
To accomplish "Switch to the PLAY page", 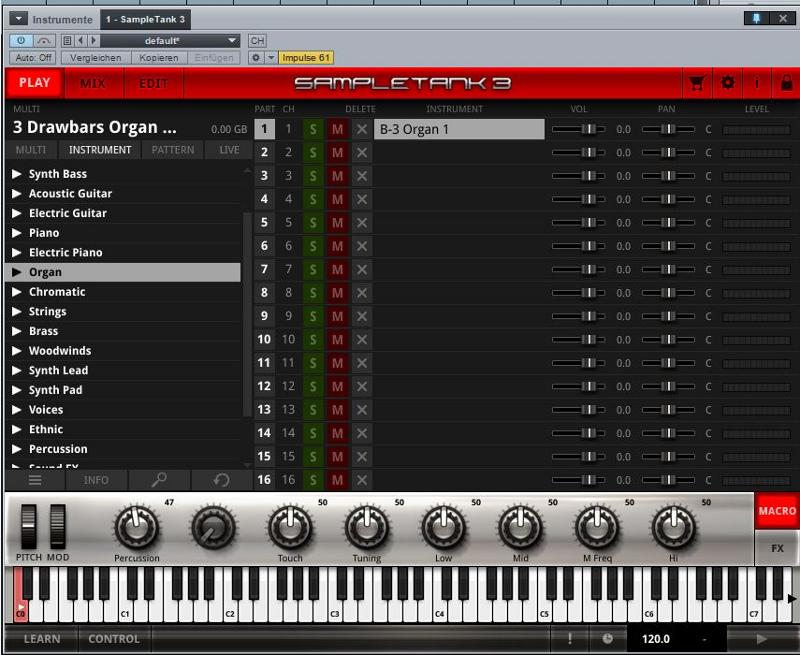I will (x=35, y=83).
